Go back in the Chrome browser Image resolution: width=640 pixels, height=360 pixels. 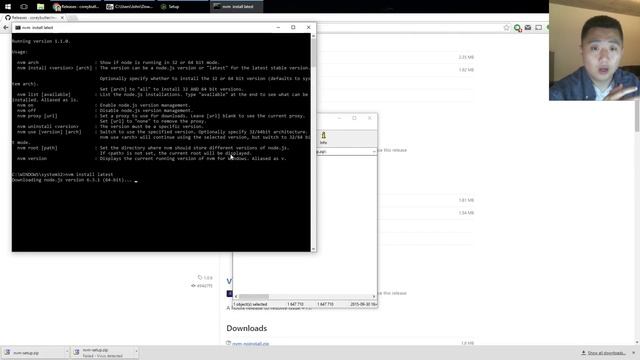6,28
